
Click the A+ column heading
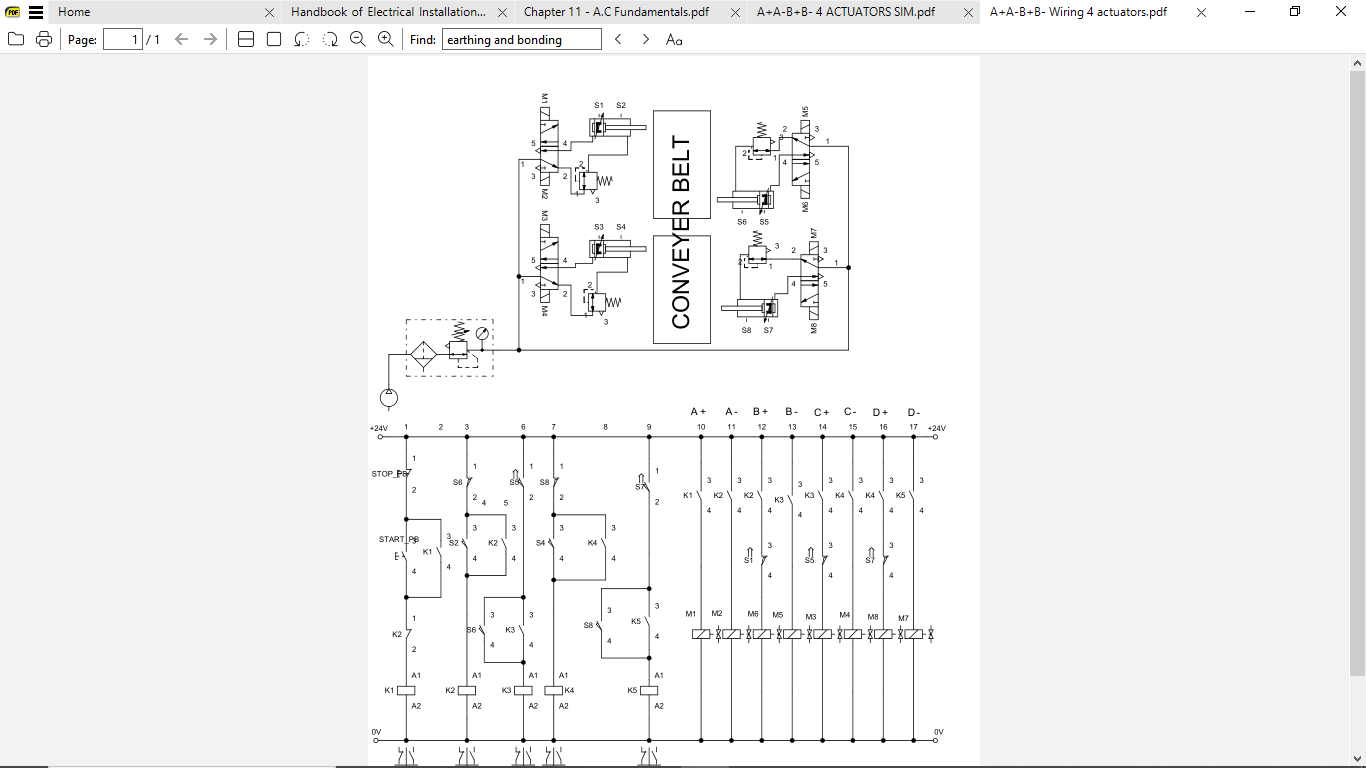click(698, 412)
